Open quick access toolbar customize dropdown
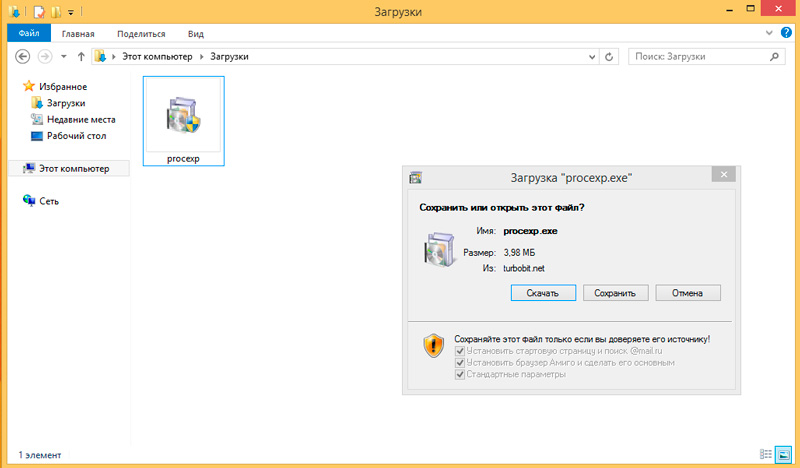This screenshot has width=800, height=468. click(70, 12)
